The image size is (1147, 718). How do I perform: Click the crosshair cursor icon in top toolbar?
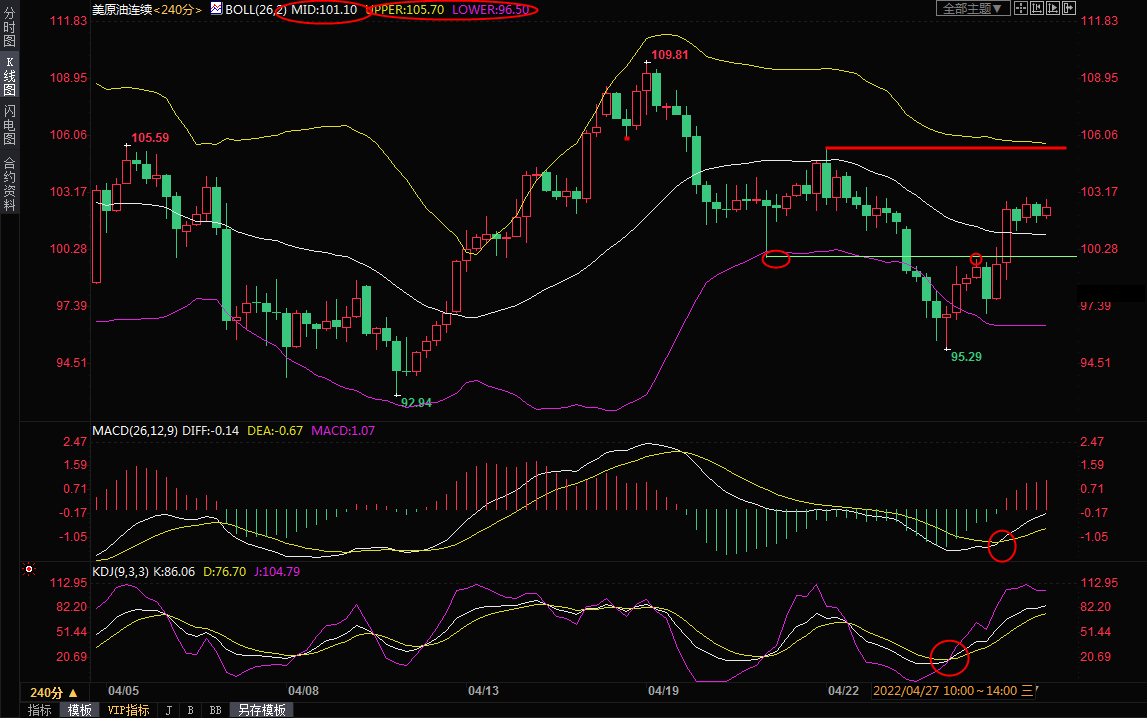[1021, 8]
